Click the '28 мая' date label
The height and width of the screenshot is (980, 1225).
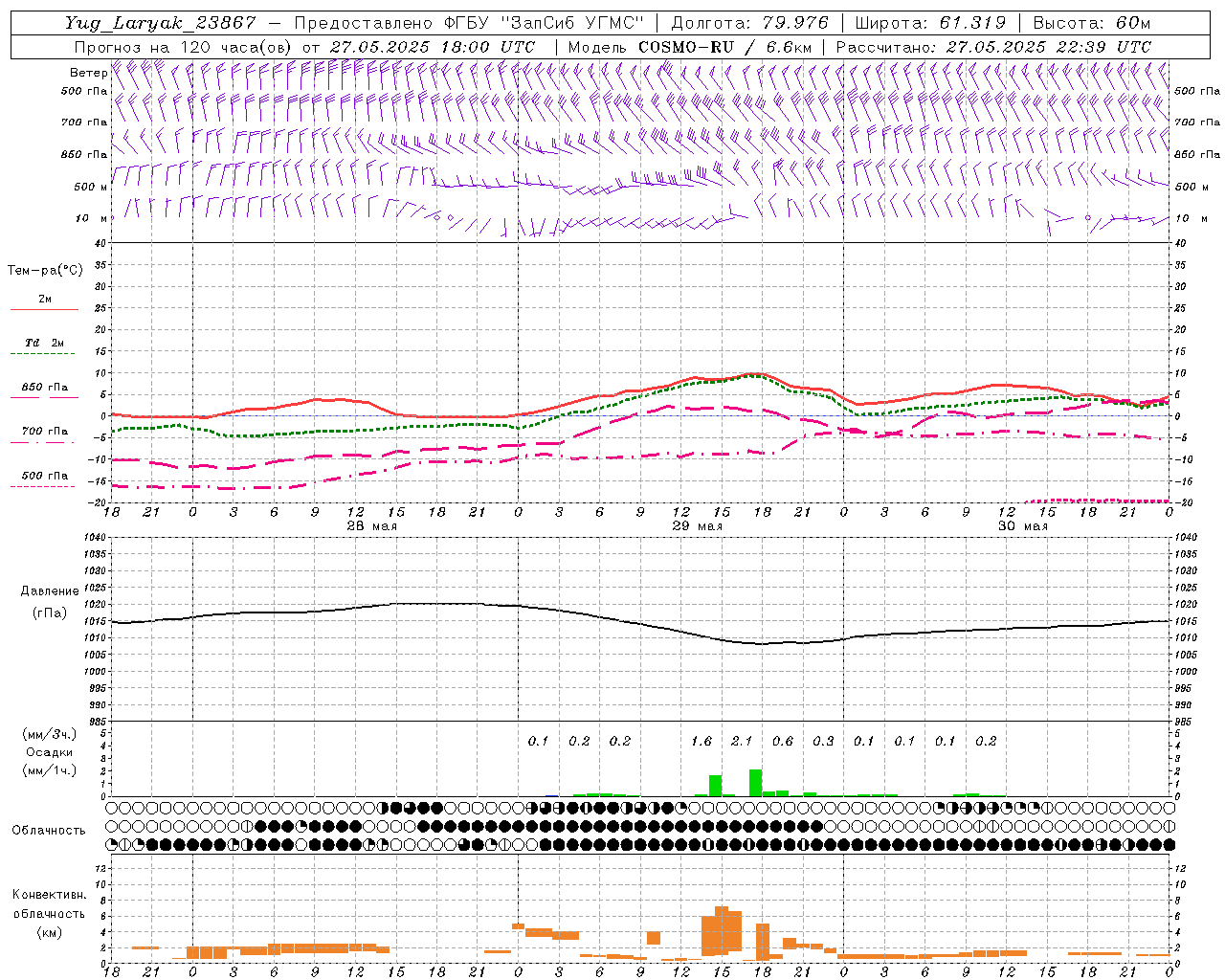(x=371, y=526)
